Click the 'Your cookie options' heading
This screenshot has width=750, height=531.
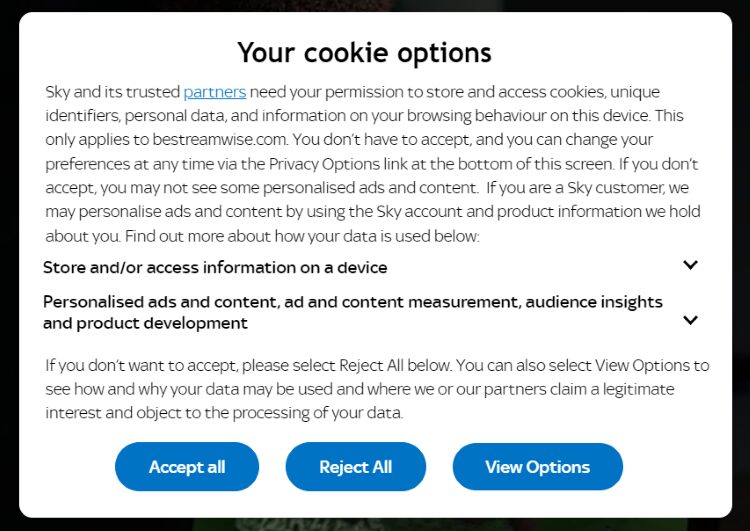tap(364, 52)
